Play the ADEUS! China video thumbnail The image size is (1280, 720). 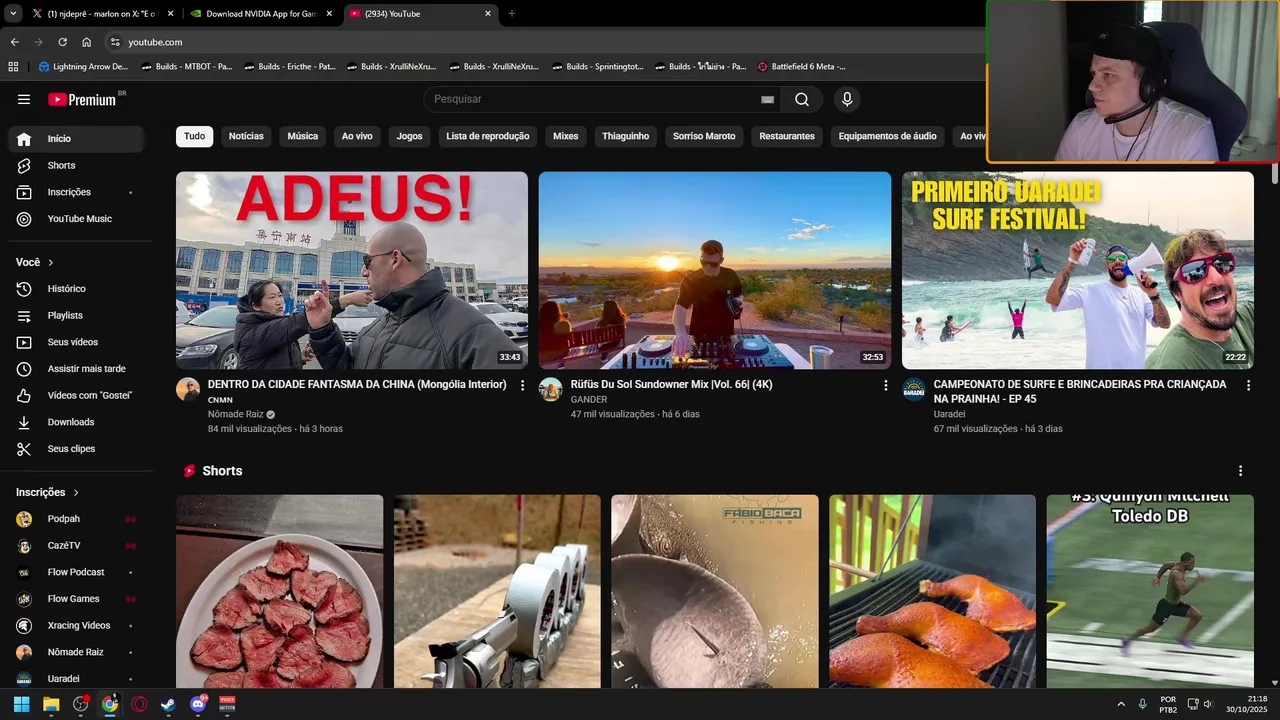[352, 270]
